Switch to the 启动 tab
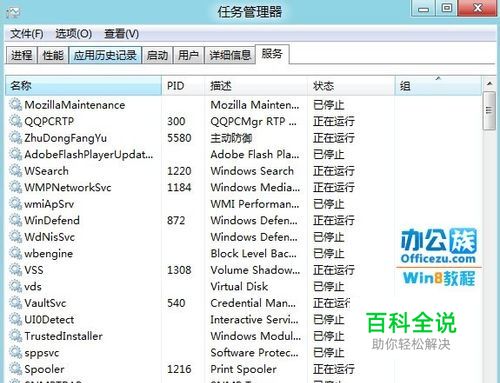Image resolution: width=500 pixels, height=383 pixels. 157,55
